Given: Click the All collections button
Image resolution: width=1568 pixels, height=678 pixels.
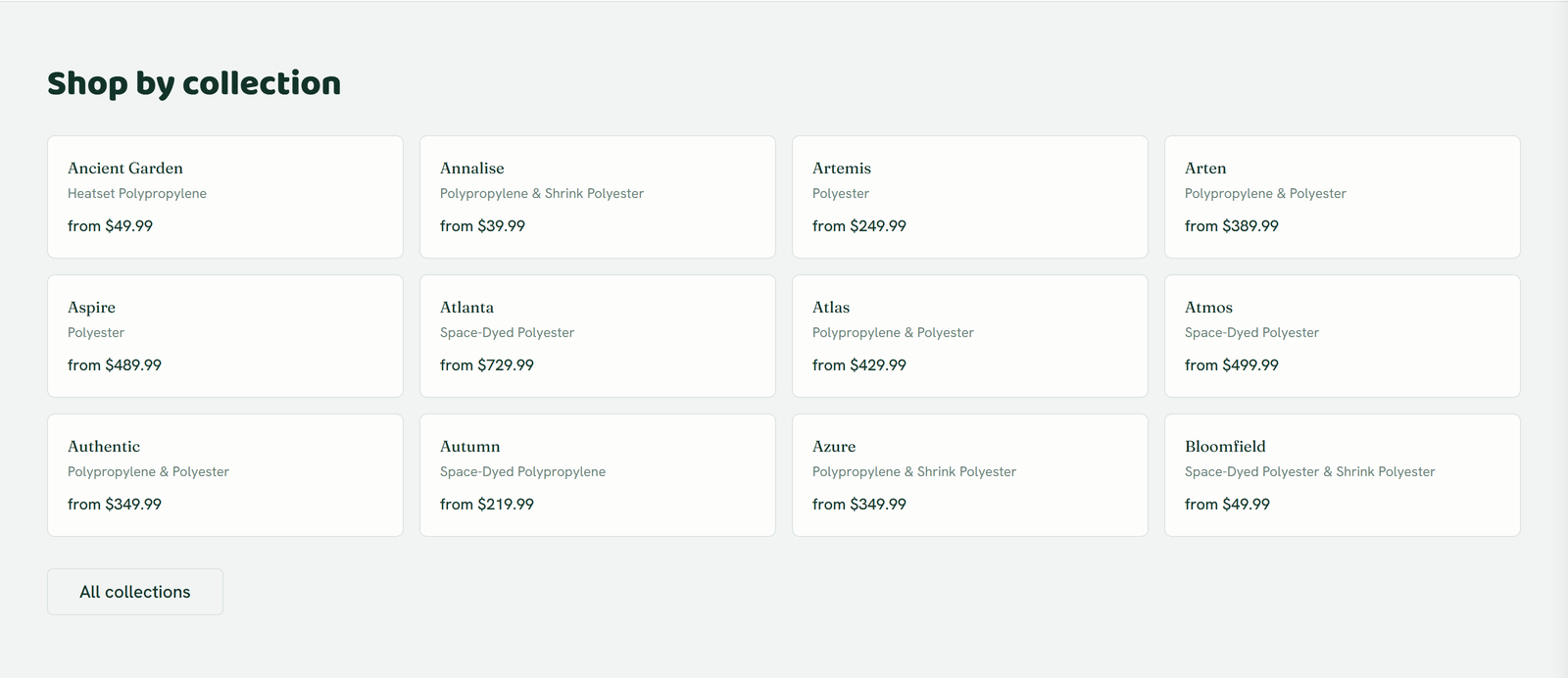Looking at the screenshot, I should [x=135, y=592].
